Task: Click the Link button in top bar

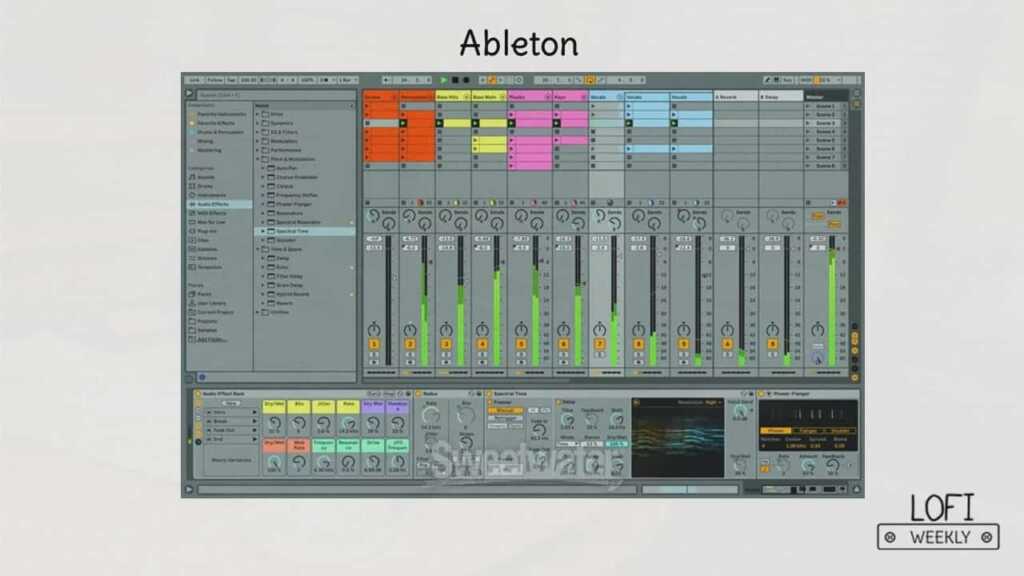Action: tap(193, 80)
